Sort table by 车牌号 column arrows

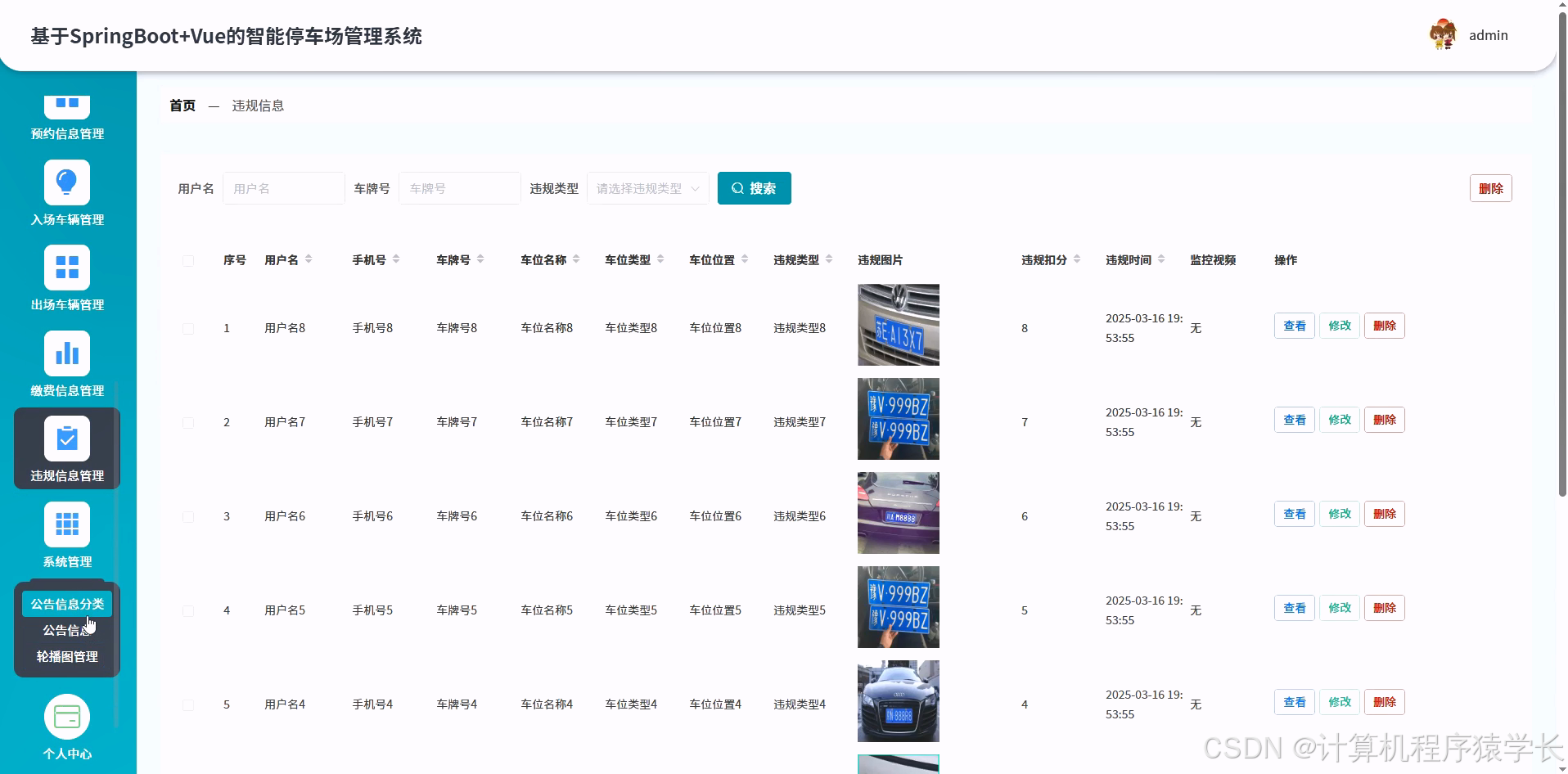(480, 259)
